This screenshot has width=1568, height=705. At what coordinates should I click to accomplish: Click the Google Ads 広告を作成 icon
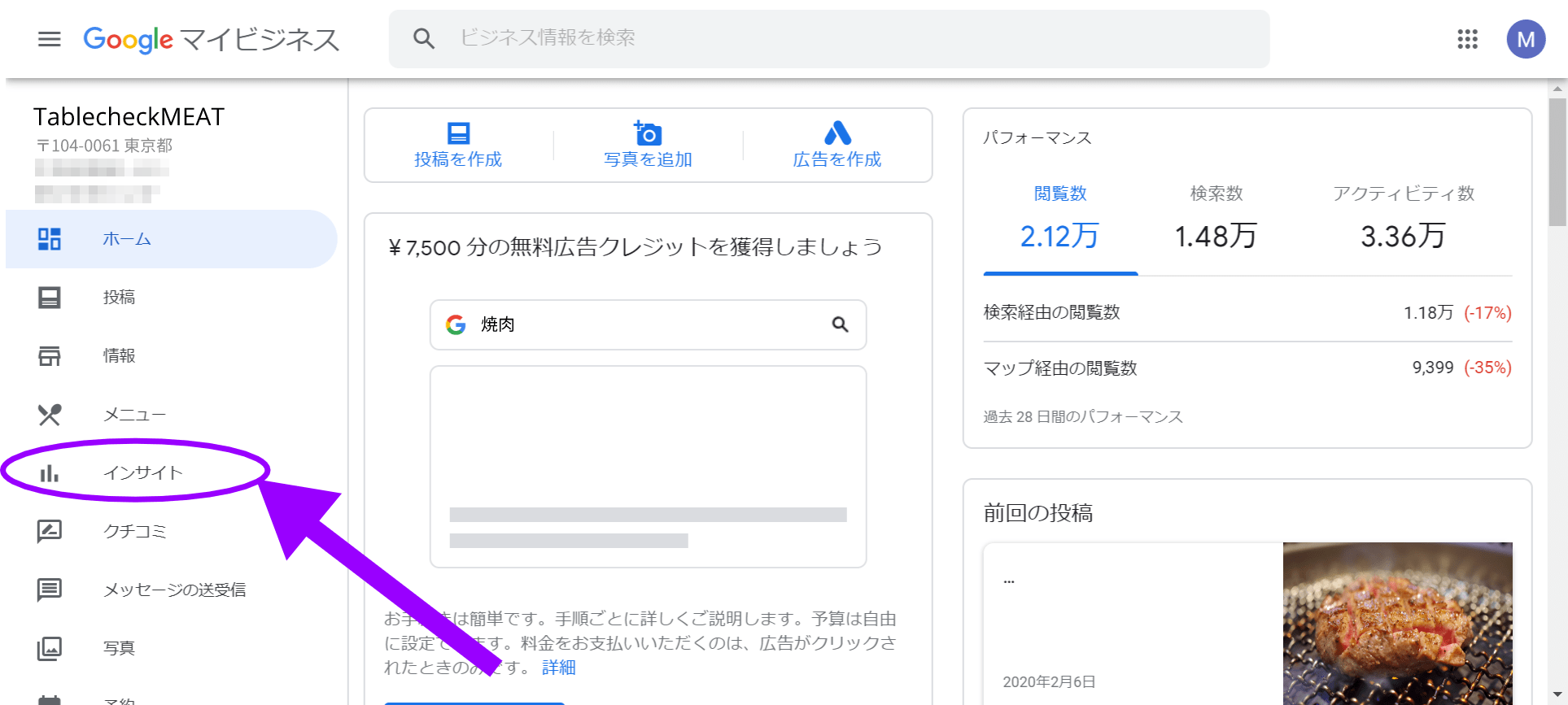(x=837, y=133)
